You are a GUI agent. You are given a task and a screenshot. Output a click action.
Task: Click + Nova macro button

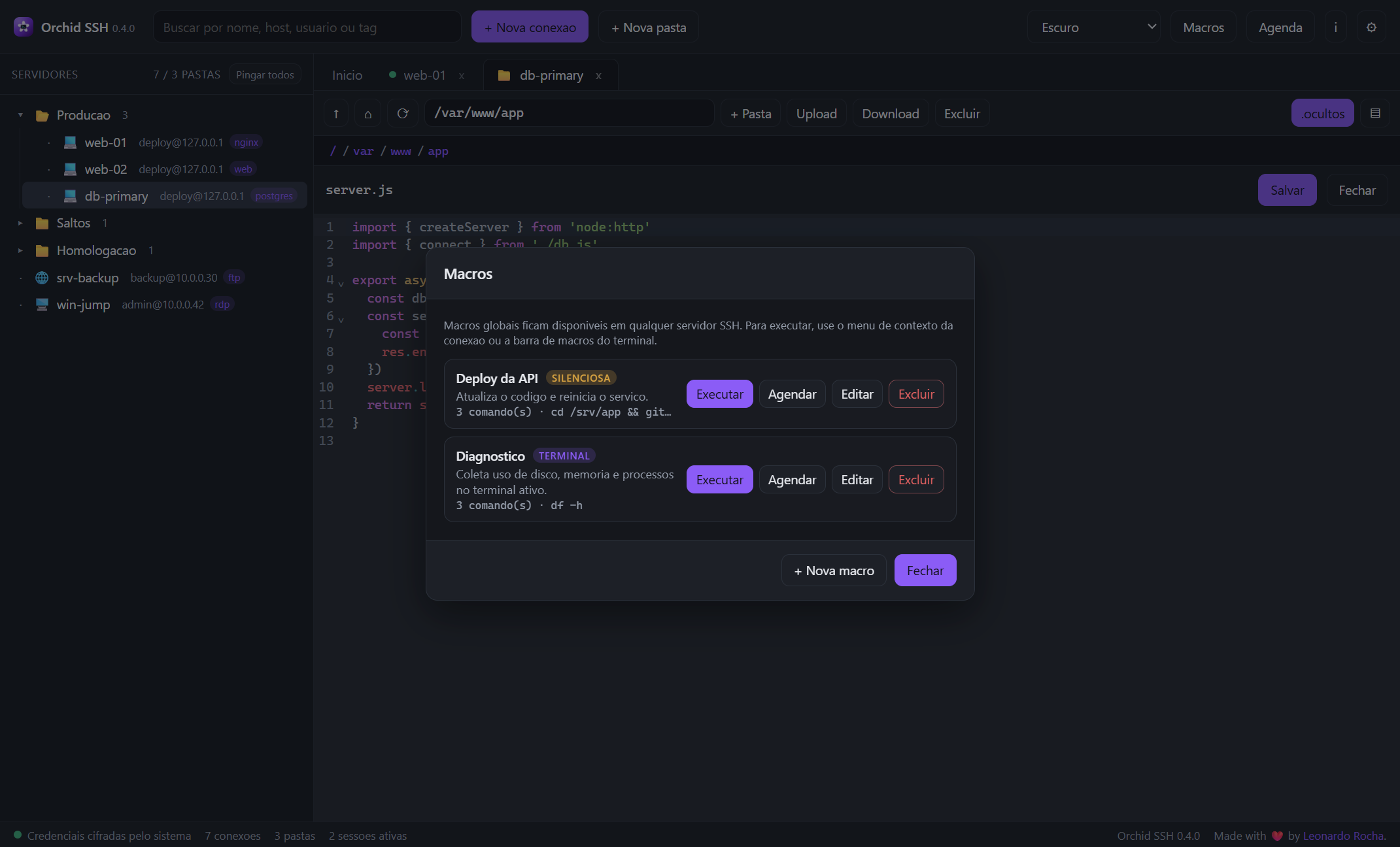pyautogui.click(x=834, y=571)
